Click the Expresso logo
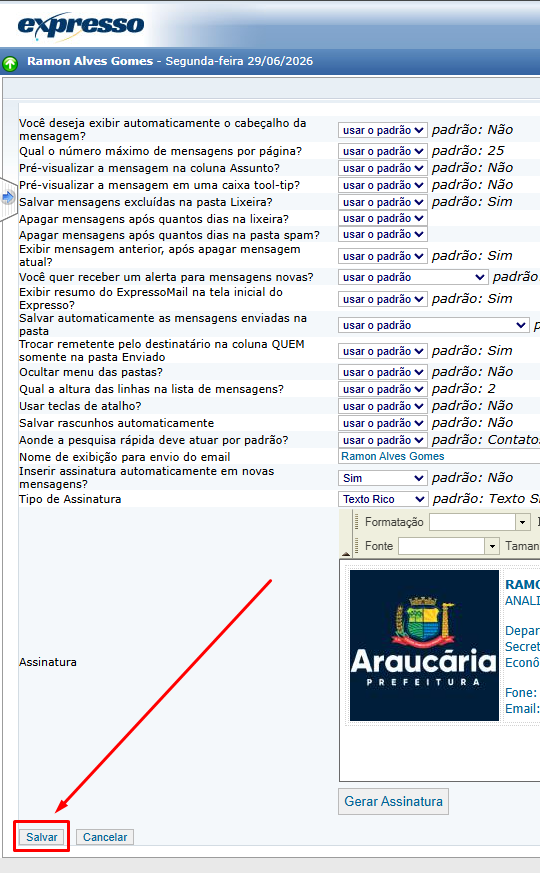This screenshot has width=540, height=873. [x=81, y=26]
